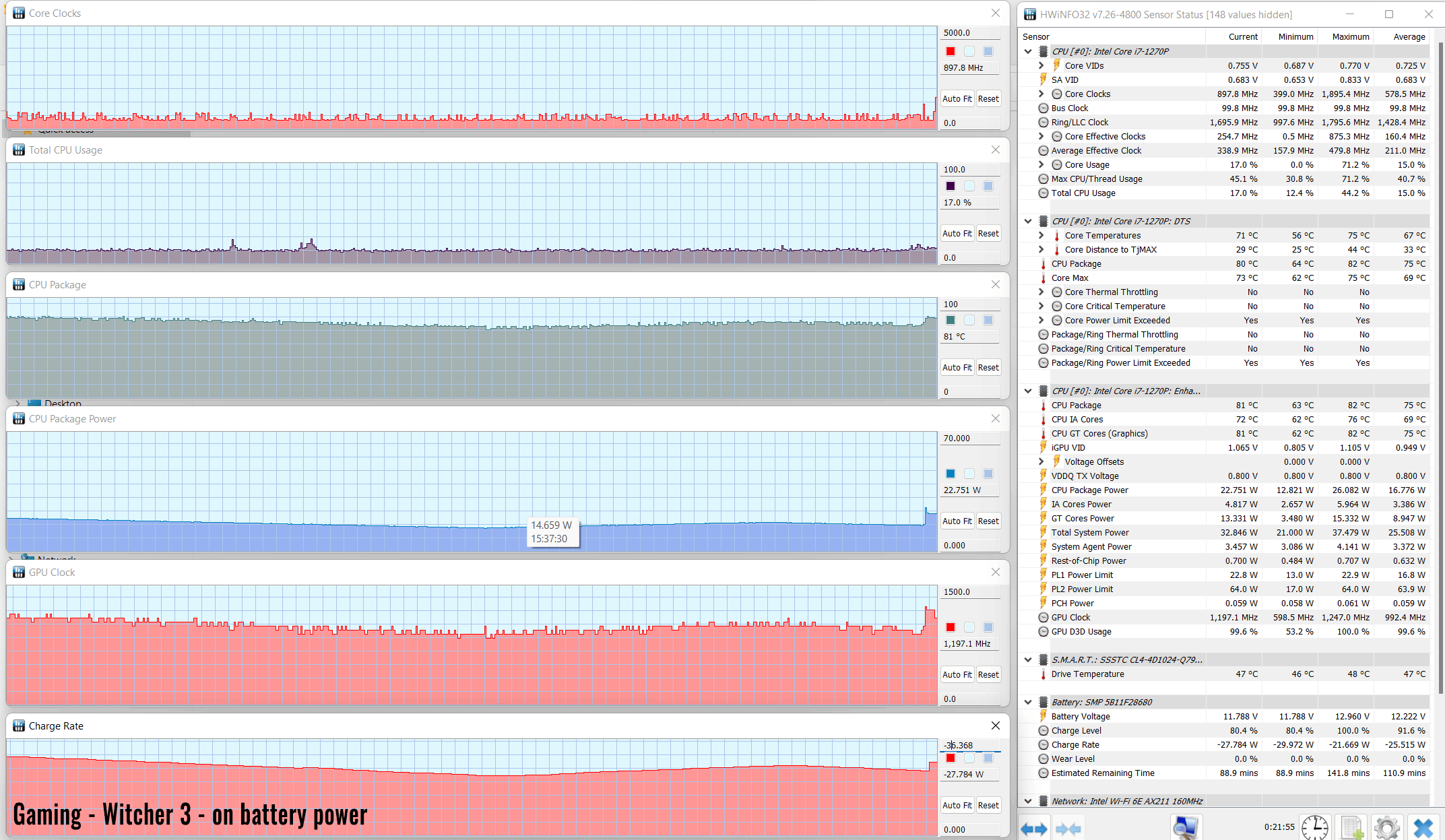This screenshot has height=840, width=1445.
Task: Select the Ring/LLC Clock sensor row
Action: (x=1224, y=122)
